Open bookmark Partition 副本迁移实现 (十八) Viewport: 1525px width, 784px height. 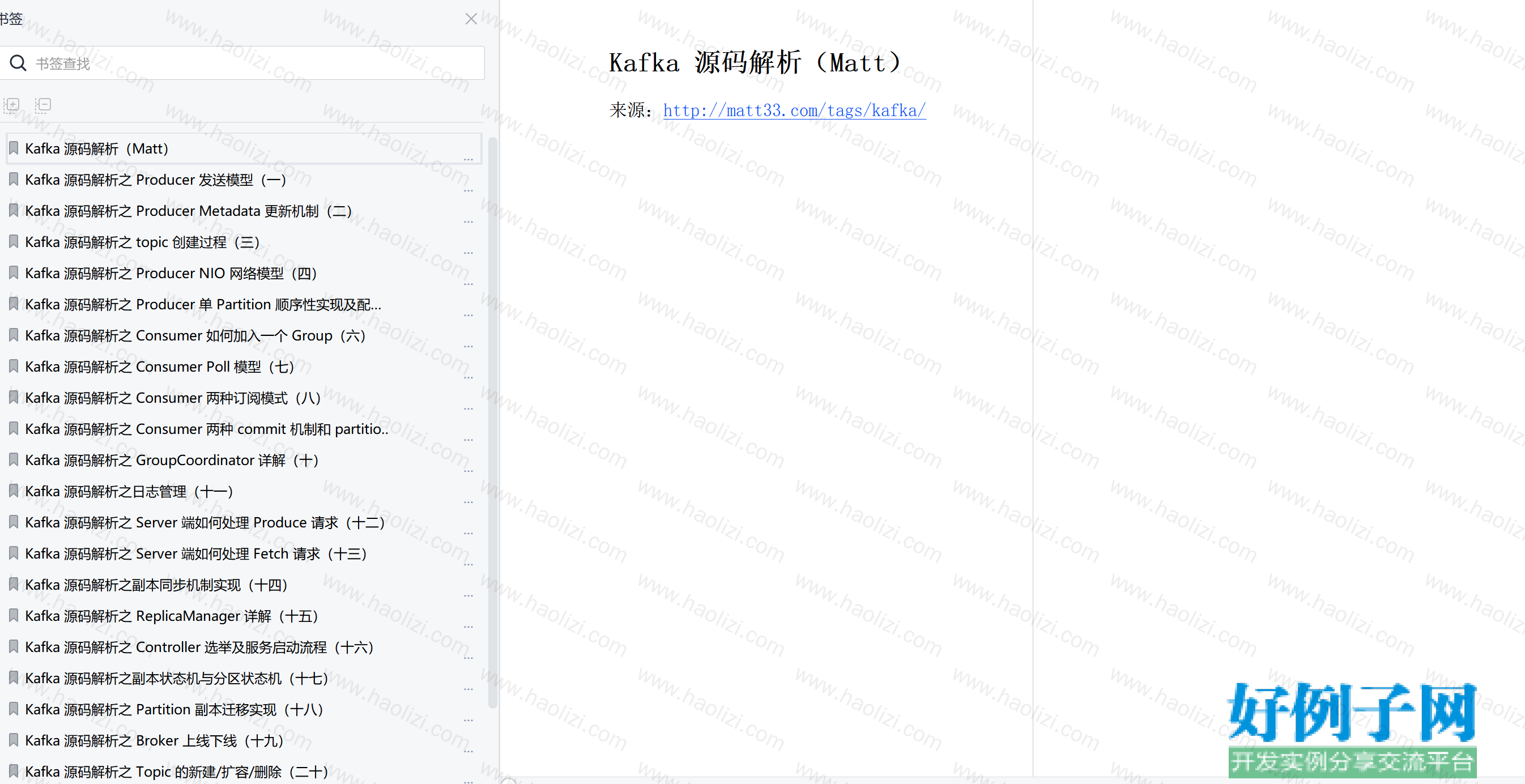(x=174, y=710)
